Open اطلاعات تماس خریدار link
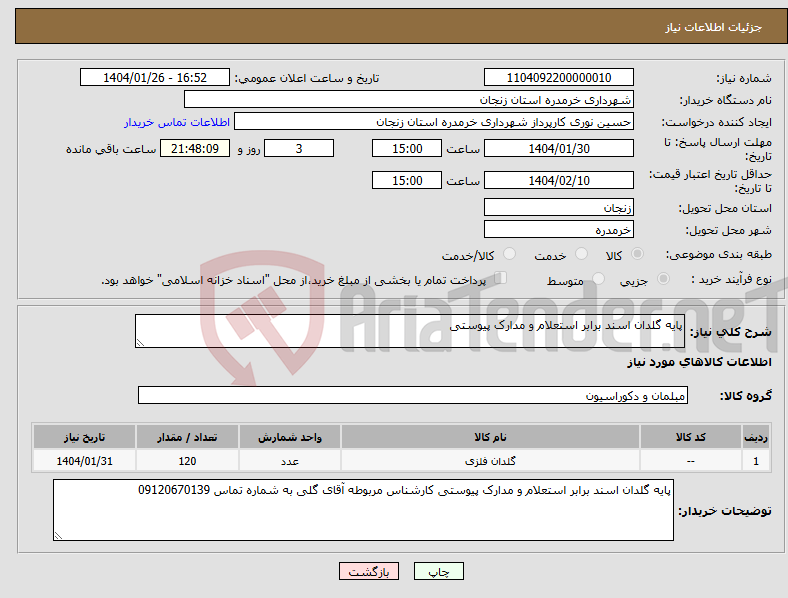The image size is (788, 598). coord(177,122)
